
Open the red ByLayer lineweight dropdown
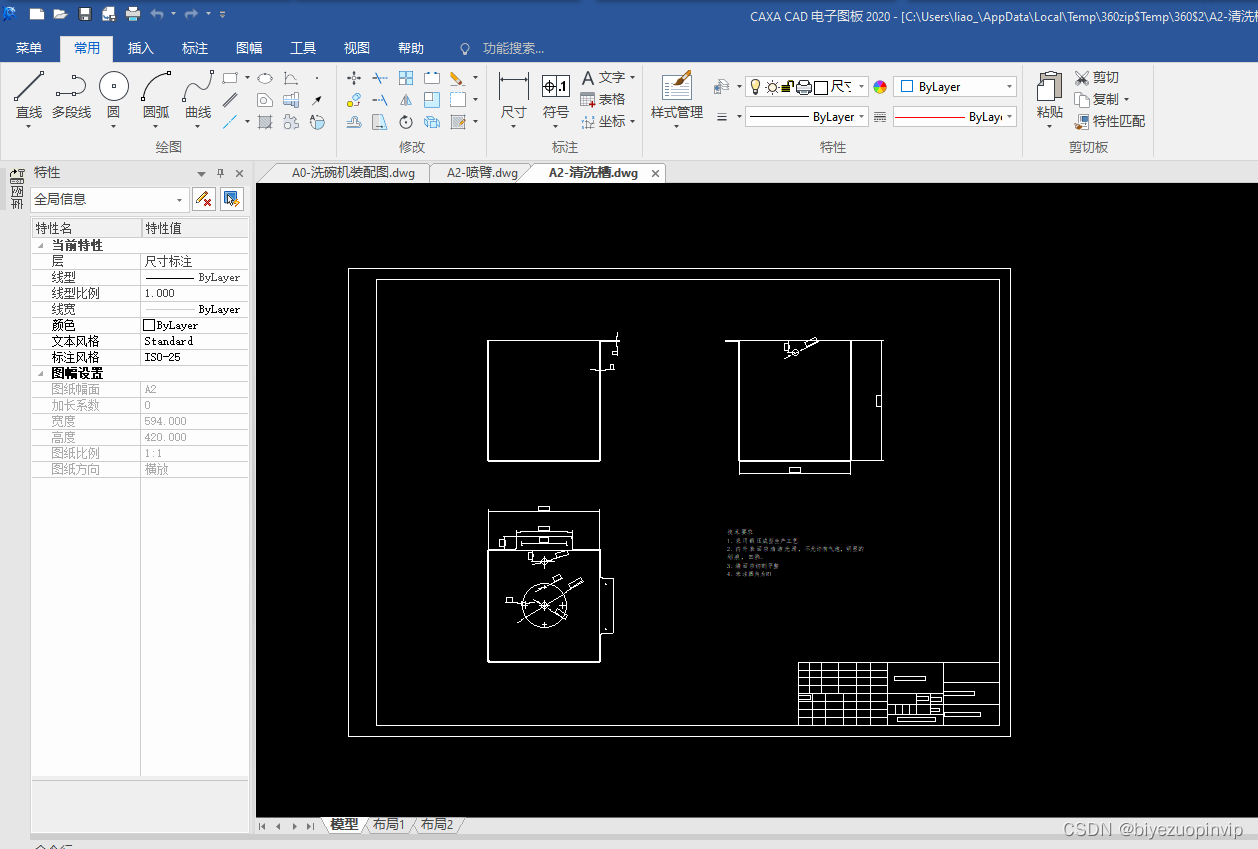tap(955, 117)
